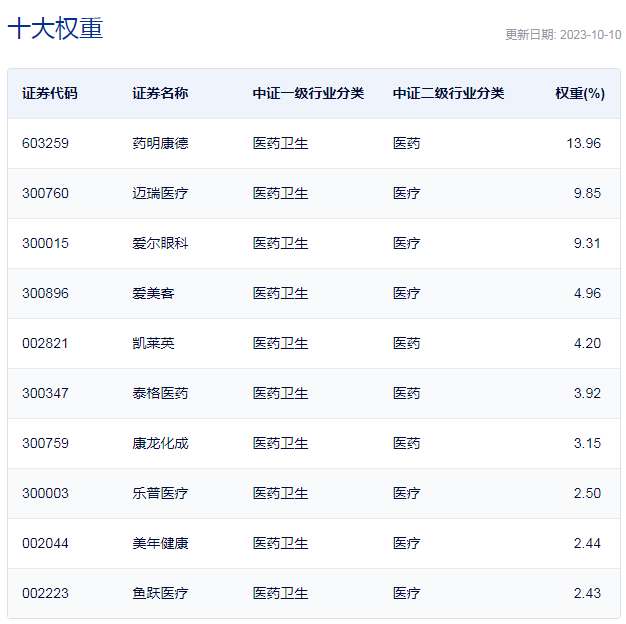Click the 泰格医药 name cell

160,393
